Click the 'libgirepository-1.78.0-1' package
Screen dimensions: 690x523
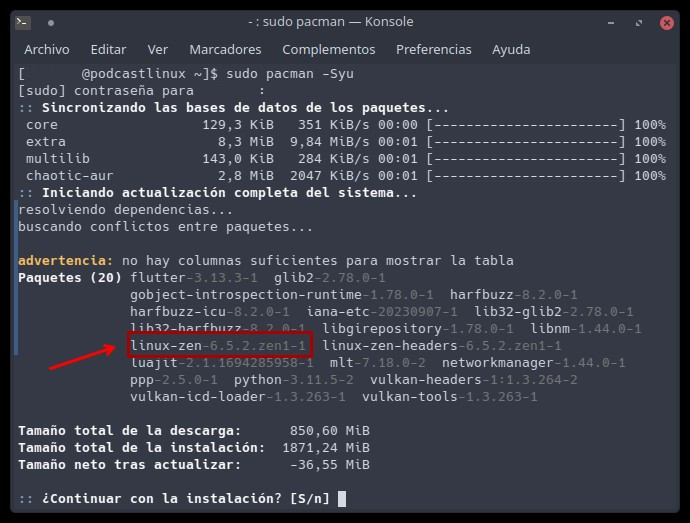coord(418,329)
